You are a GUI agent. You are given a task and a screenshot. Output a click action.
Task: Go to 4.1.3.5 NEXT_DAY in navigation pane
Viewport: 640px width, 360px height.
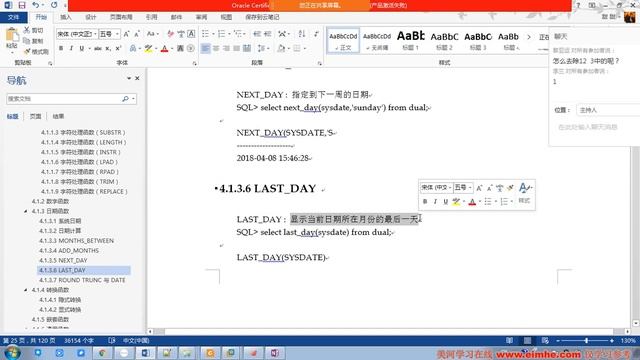[x=63, y=260]
